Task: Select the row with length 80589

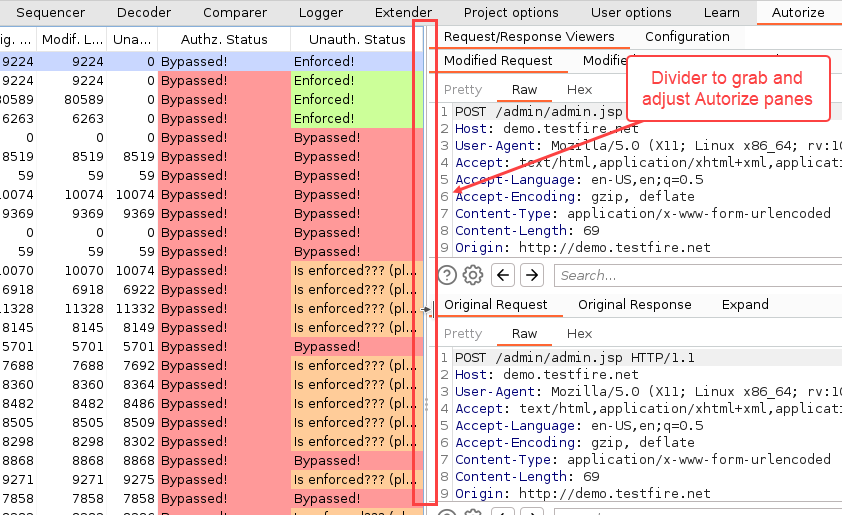Action: click(200, 99)
